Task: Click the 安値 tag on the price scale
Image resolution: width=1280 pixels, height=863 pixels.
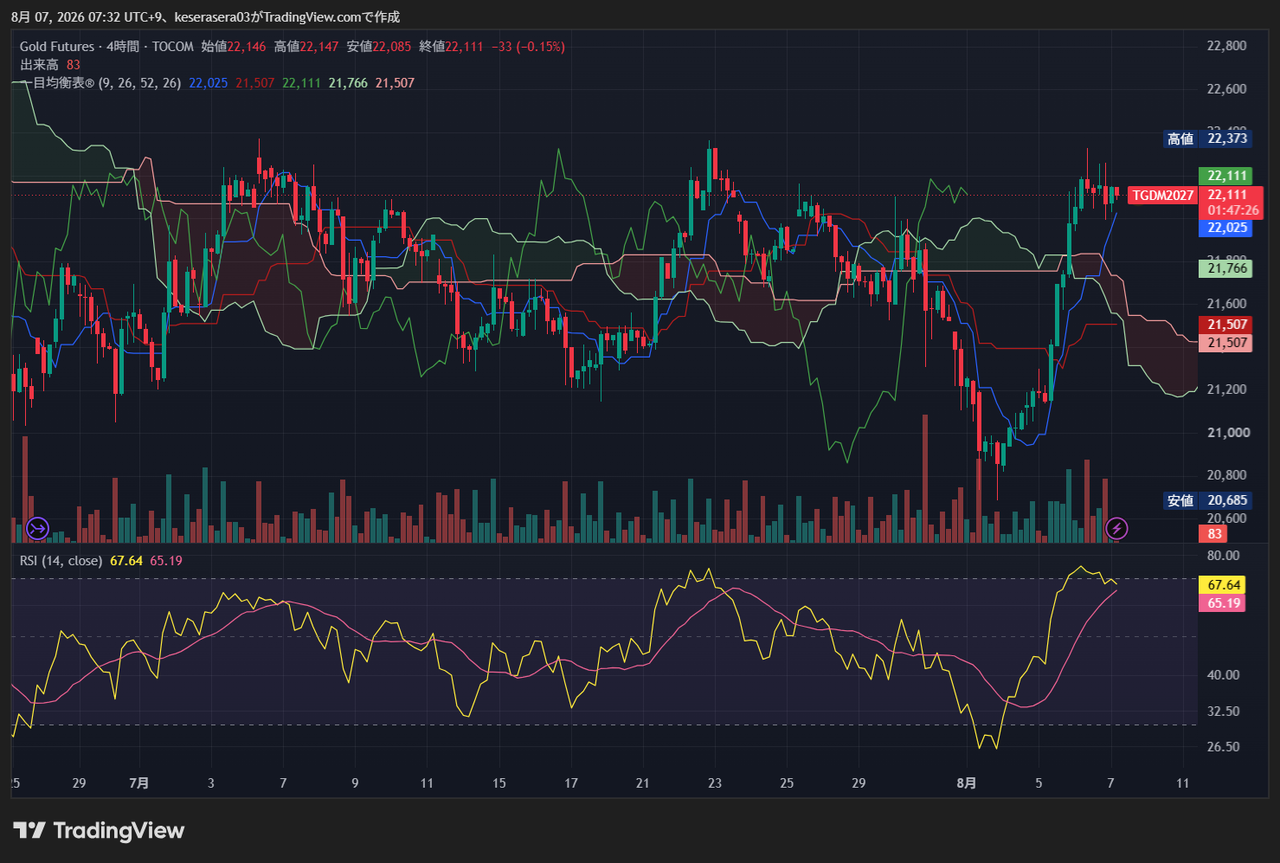Action: (x=1181, y=500)
